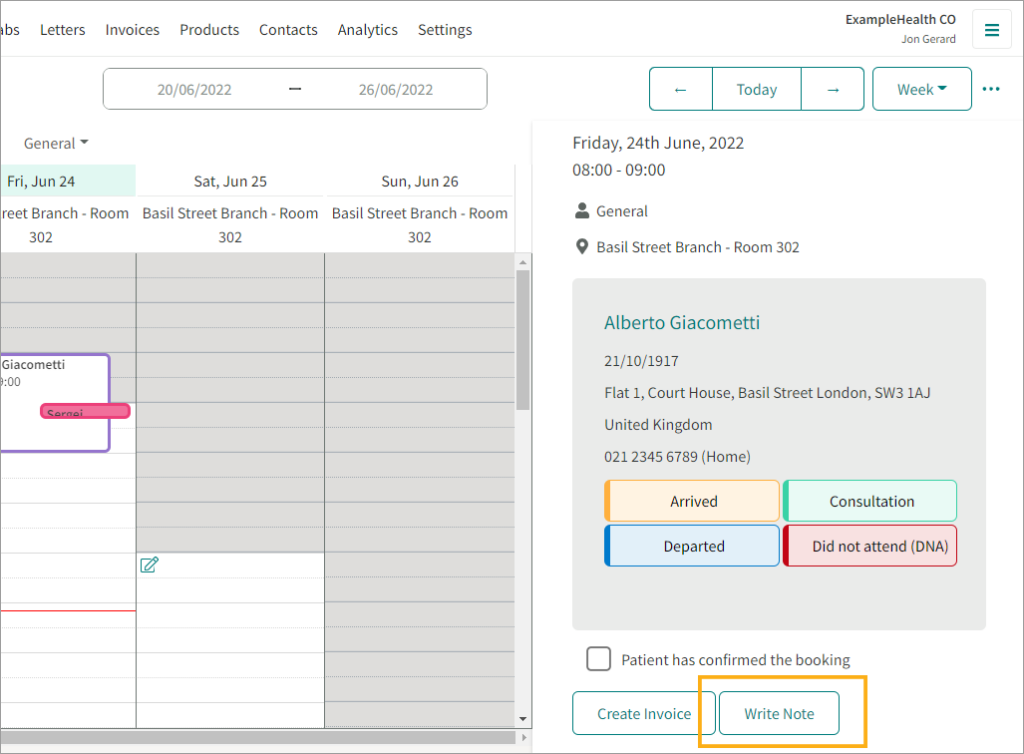Click the Sun, Jun 26 column header
Image resolution: width=1024 pixels, height=754 pixels.
(420, 181)
